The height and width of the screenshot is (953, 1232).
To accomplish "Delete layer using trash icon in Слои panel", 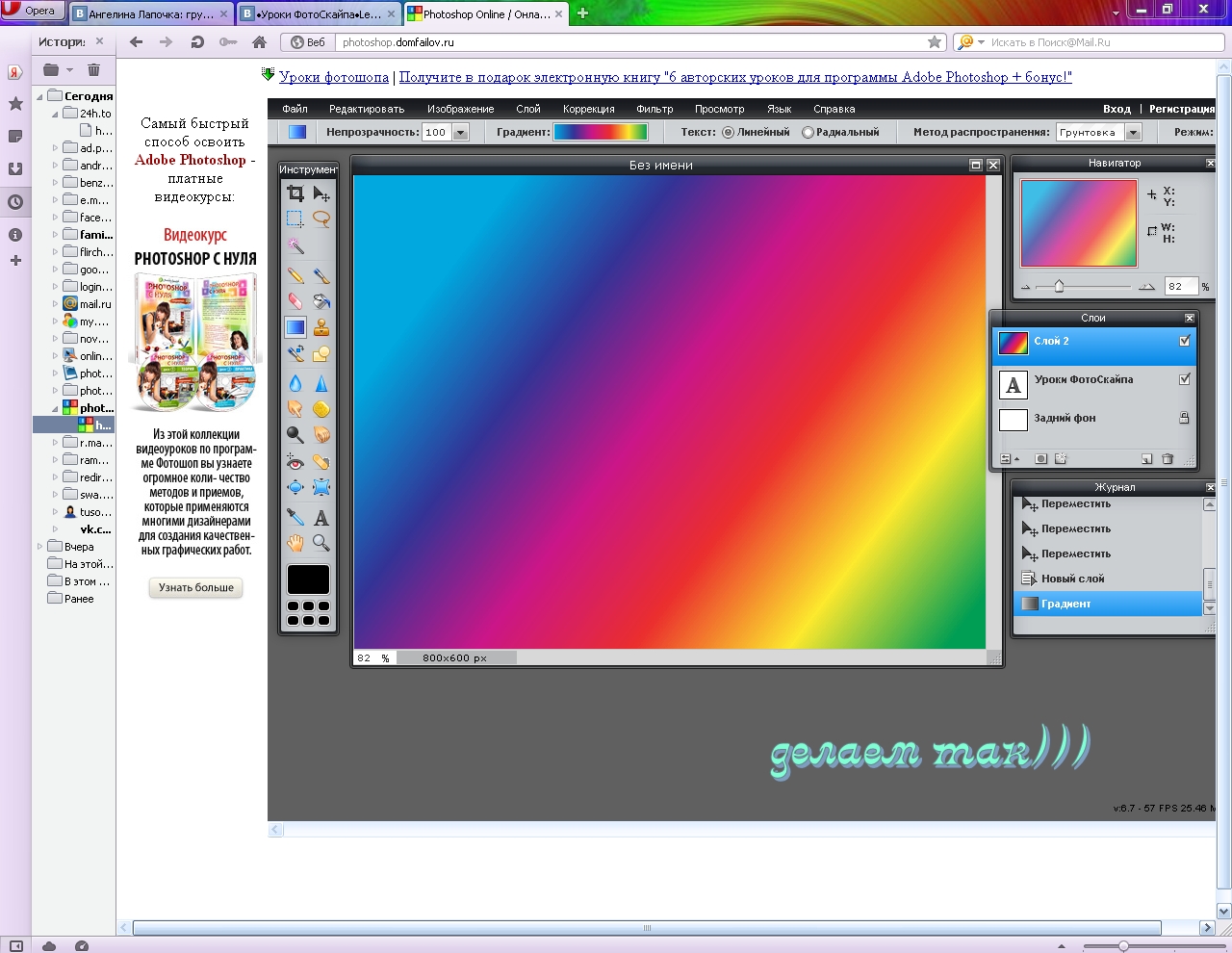I will coord(1168,459).
